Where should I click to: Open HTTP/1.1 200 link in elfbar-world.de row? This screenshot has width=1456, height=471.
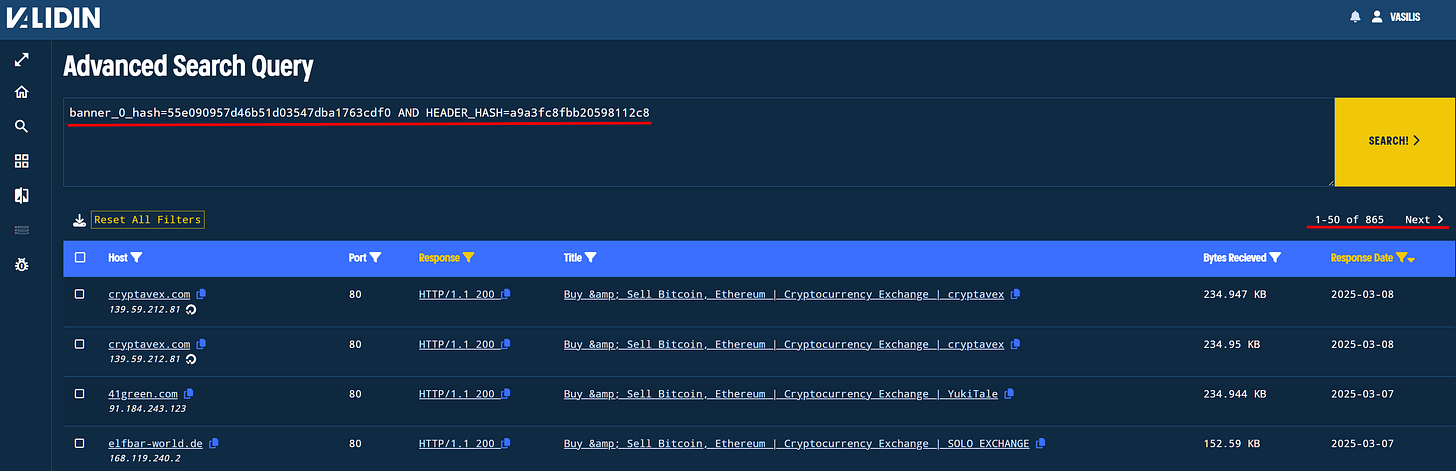[457, 443]
